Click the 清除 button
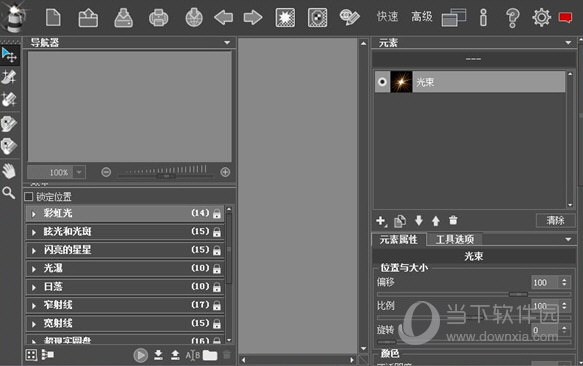583x366 pixels. (555, 221)
